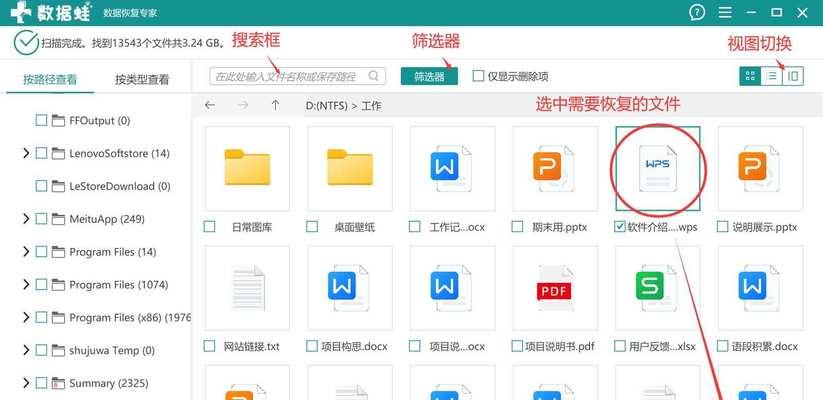Select the 项目说...ocx file icon

[452, 288]
